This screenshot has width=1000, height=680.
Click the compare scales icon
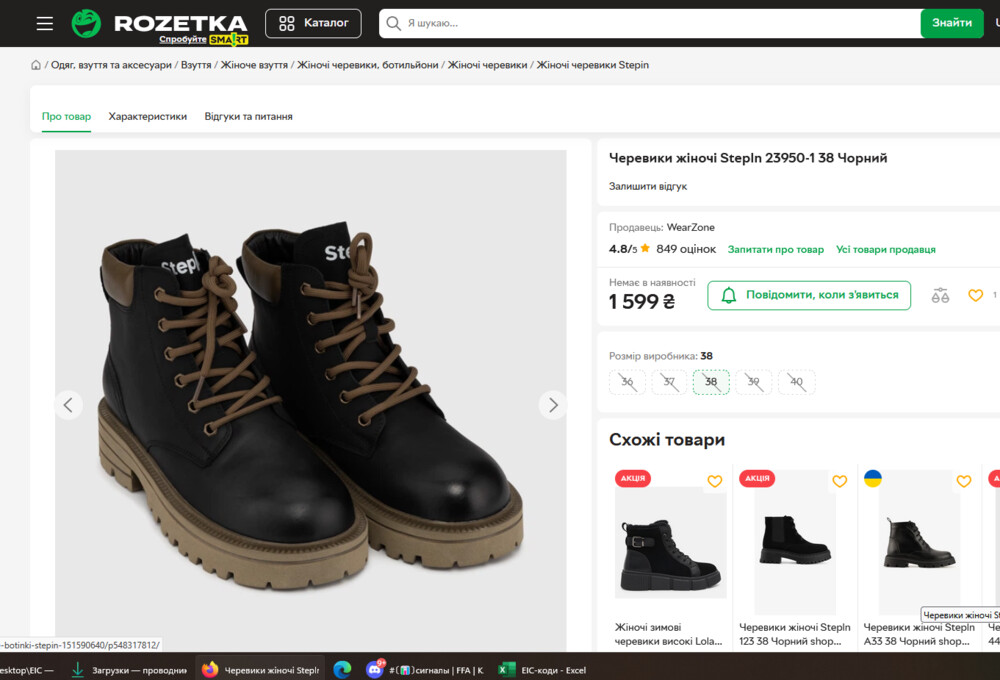pos(940,295)
